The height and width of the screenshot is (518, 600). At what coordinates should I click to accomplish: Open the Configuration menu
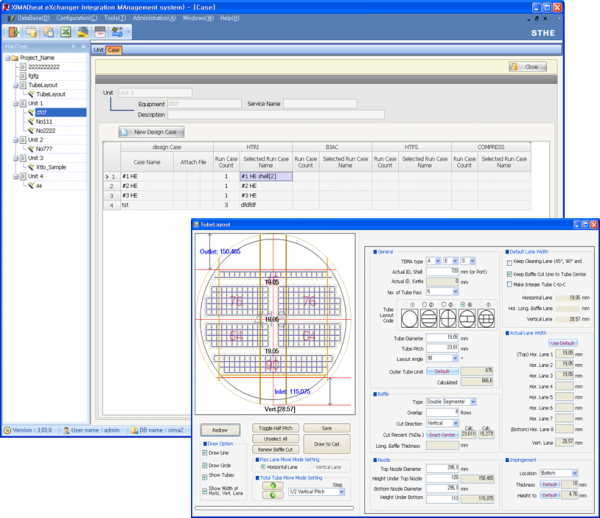point(77,18)
